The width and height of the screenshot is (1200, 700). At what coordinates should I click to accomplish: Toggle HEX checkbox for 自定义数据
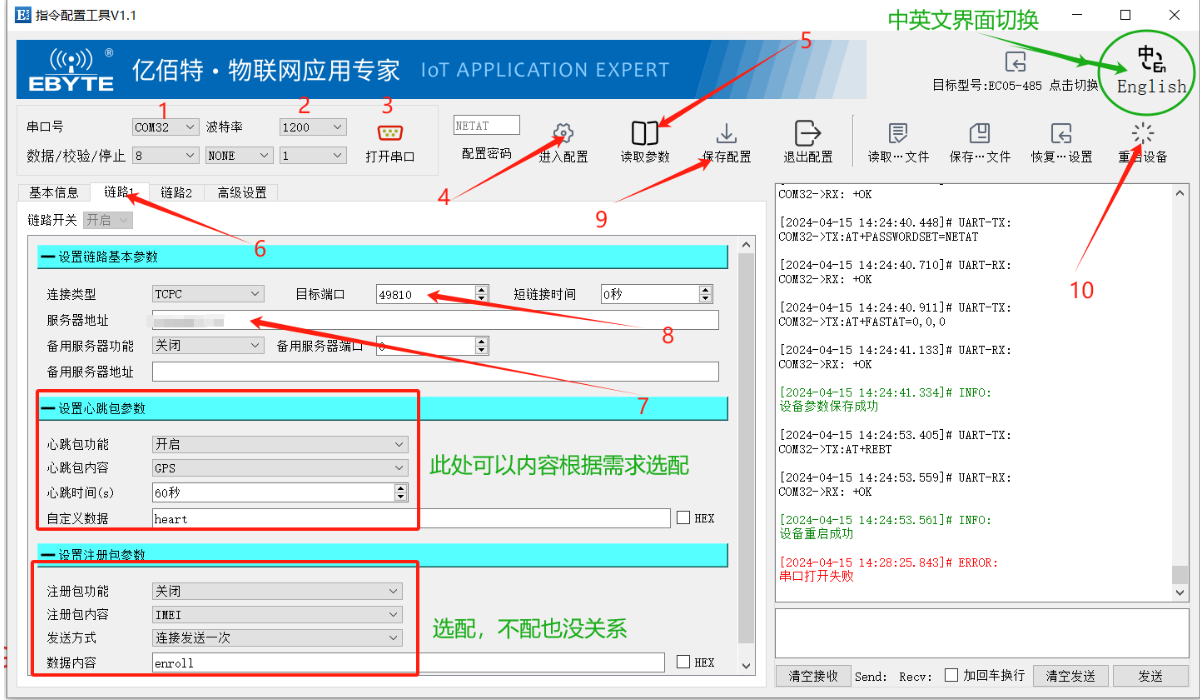(x=683, y=518)
